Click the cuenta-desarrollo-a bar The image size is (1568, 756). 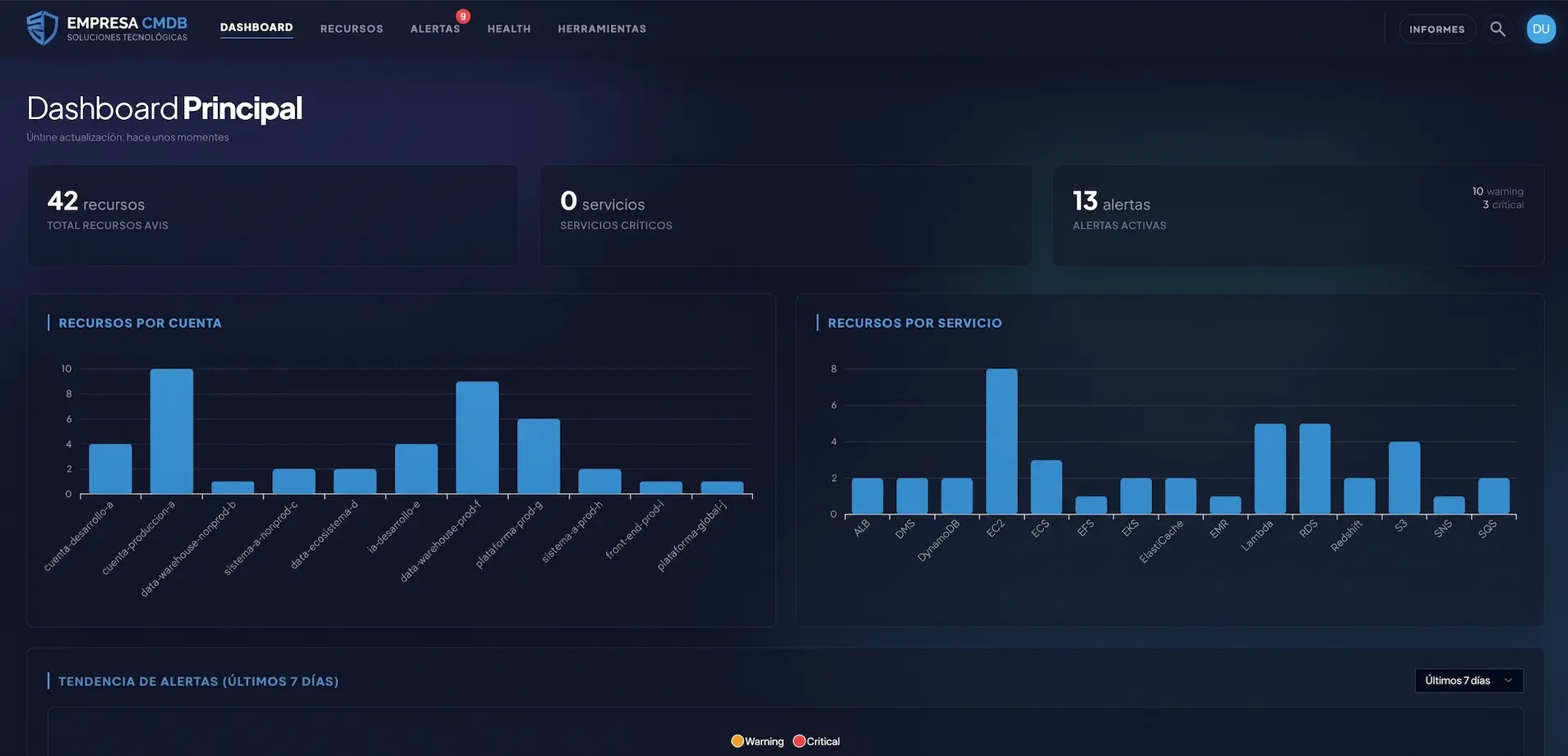[x=110, y=469]
